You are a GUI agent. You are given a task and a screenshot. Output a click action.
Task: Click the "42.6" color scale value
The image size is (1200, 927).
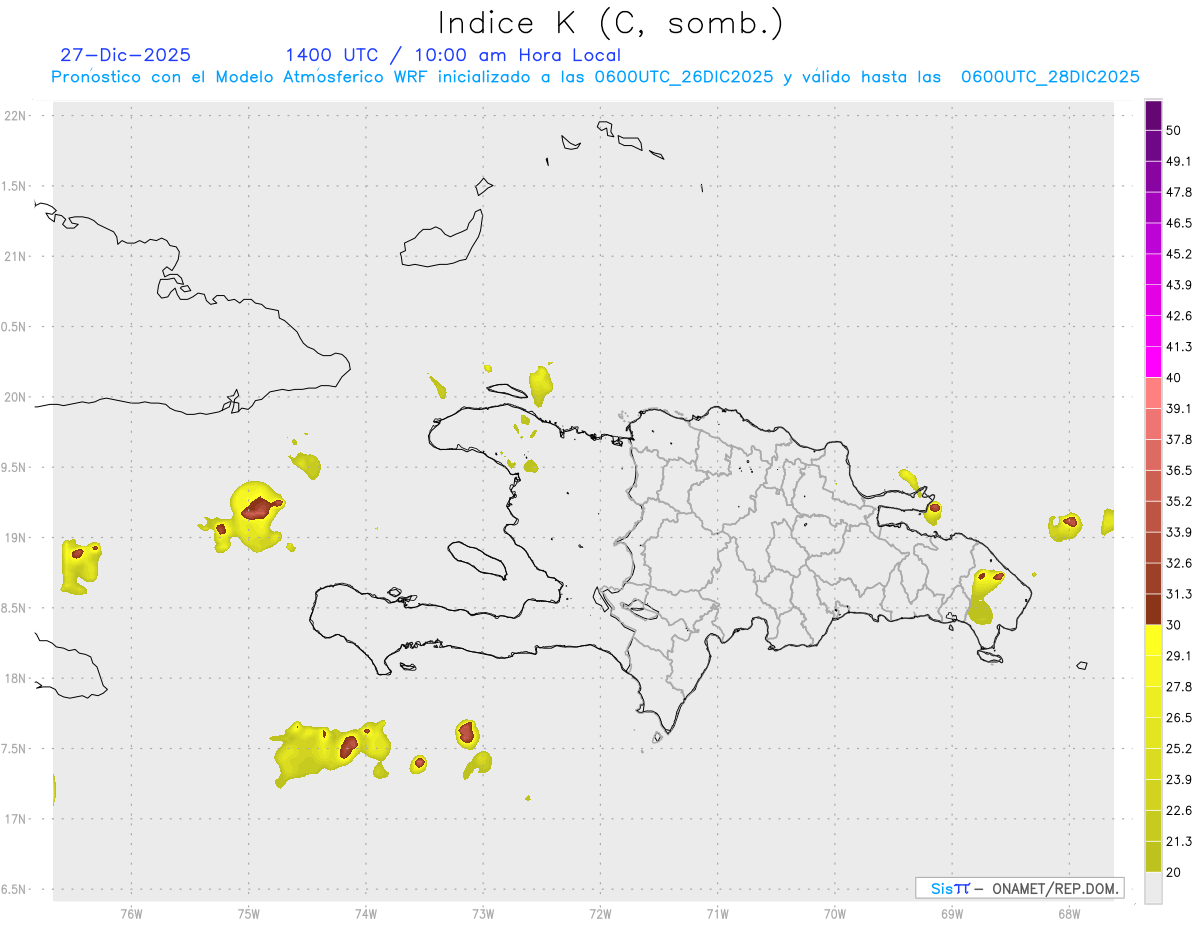1179,316
